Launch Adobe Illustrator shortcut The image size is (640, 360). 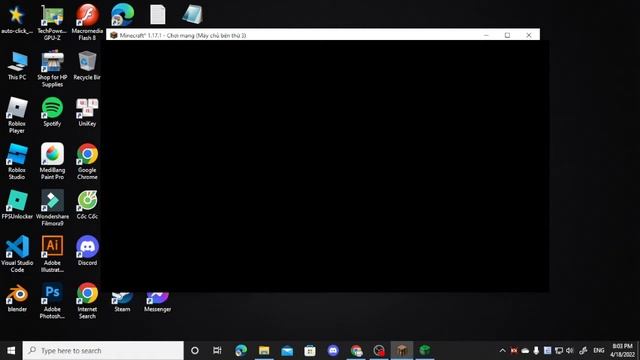(x=52, y=254)
